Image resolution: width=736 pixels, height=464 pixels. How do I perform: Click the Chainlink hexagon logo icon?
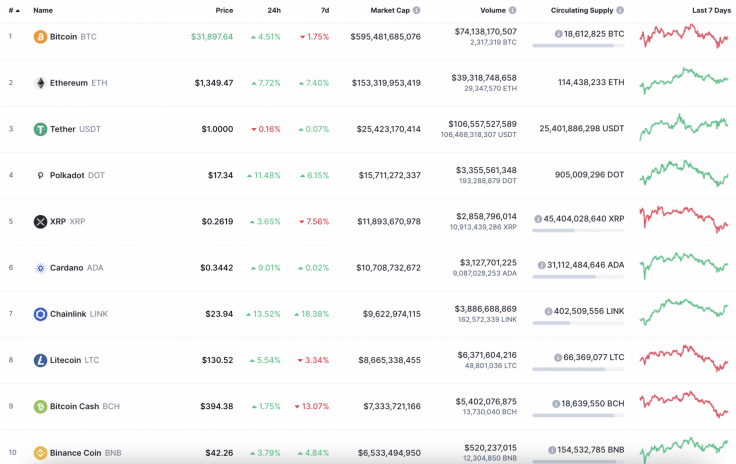40,314
